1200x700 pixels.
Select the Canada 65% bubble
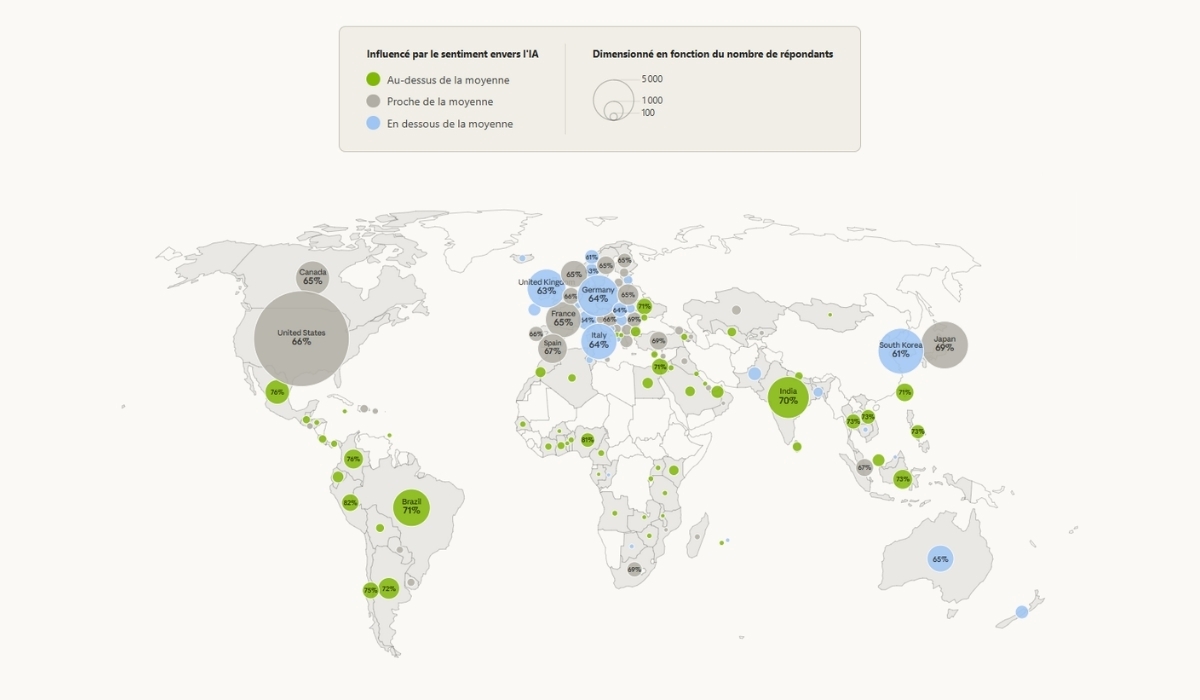(x=313, y=277)
